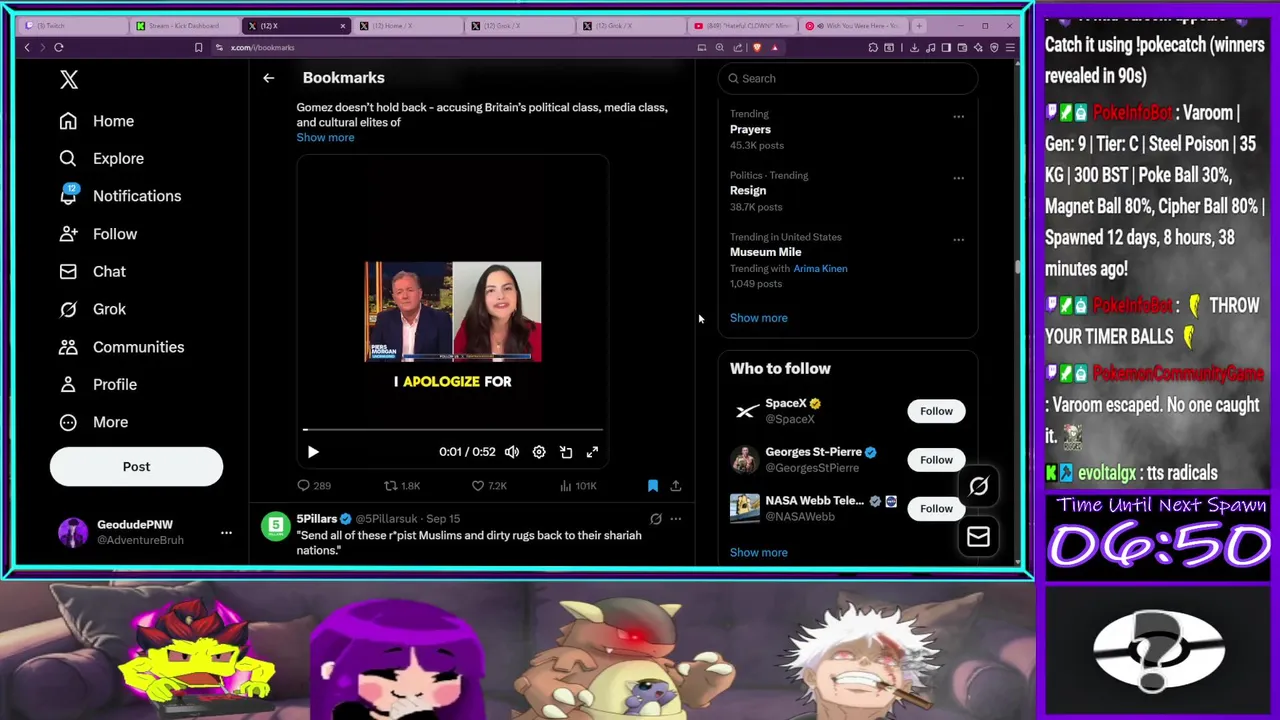The height and width of the screenshot is (720, 1280).
Task: Enter fullscreen on the video
Action: (x=592, y=452)
